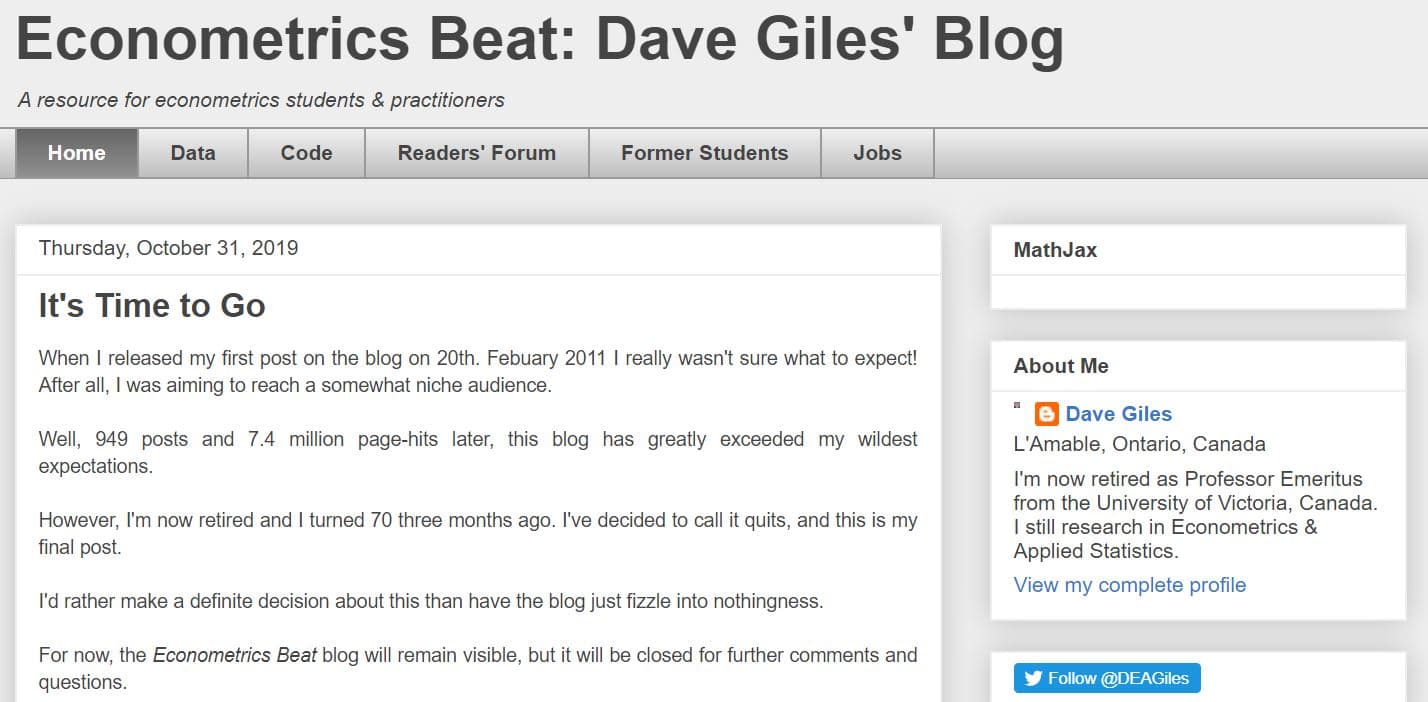
Task: Click the italic "Econometrics Beat" text in the post
Action: pyautogui.click(x=233, y=655)
